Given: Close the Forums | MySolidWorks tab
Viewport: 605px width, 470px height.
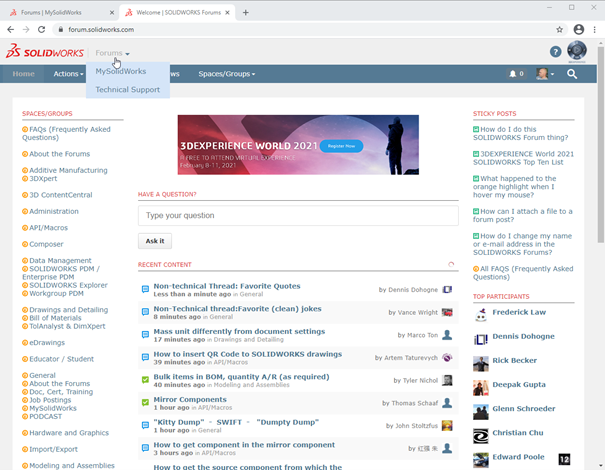Looking at the screenshot, I should pos(112,13).
